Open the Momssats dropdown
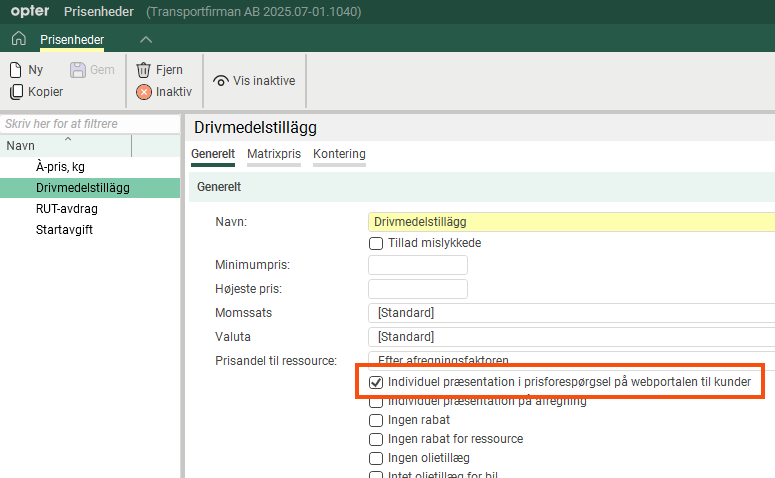Screen dimensions: 775x478 click(x=570, y=313)
